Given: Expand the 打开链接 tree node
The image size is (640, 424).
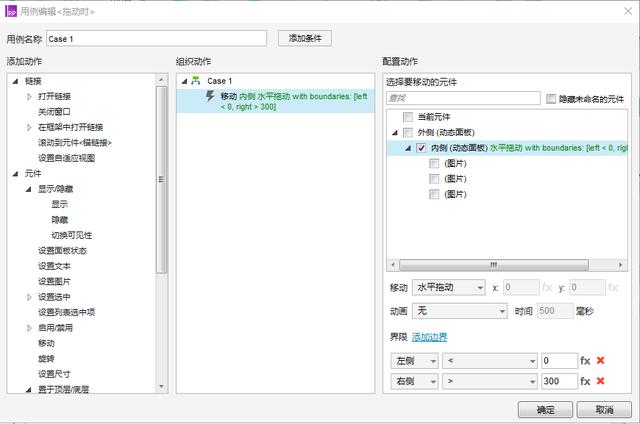Looking at the screenshot, I should pos(29,97).
